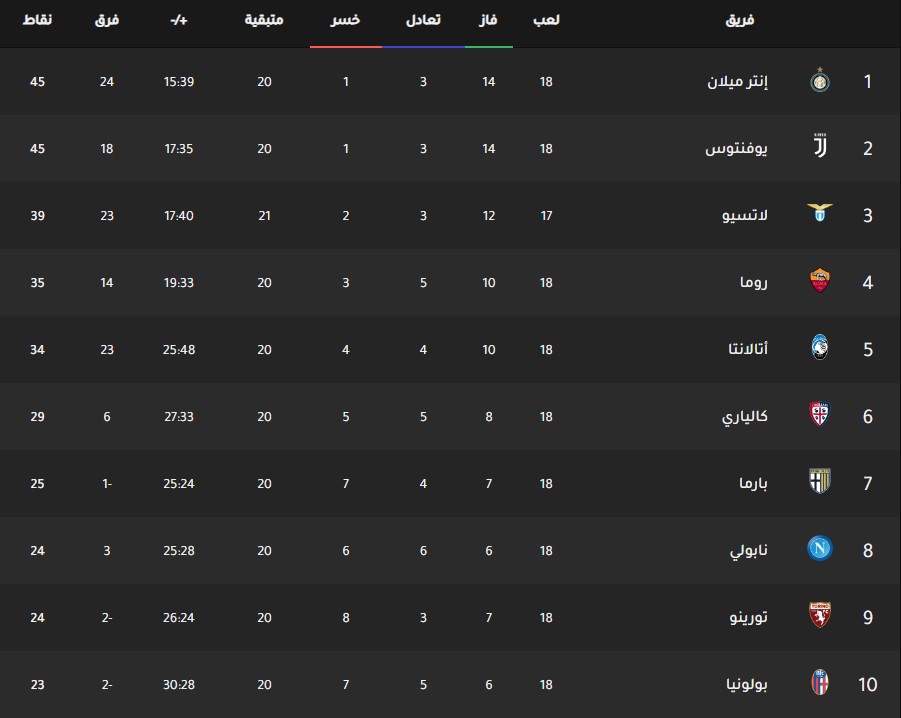Click the Roma club badge
Viewport: 901px width, 718px height.
[x=820, y=282]
